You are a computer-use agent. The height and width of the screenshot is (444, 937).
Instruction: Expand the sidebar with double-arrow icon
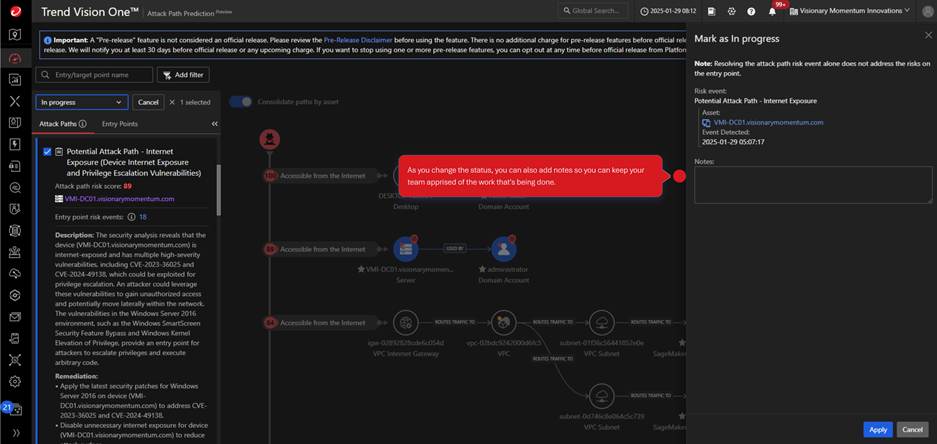pos(16,433)
